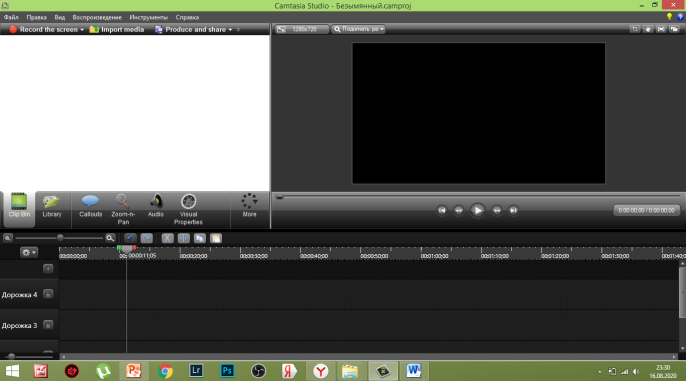Open the timeline settings gear dropdown
686x381 pixels.
(x=29, y=252)
